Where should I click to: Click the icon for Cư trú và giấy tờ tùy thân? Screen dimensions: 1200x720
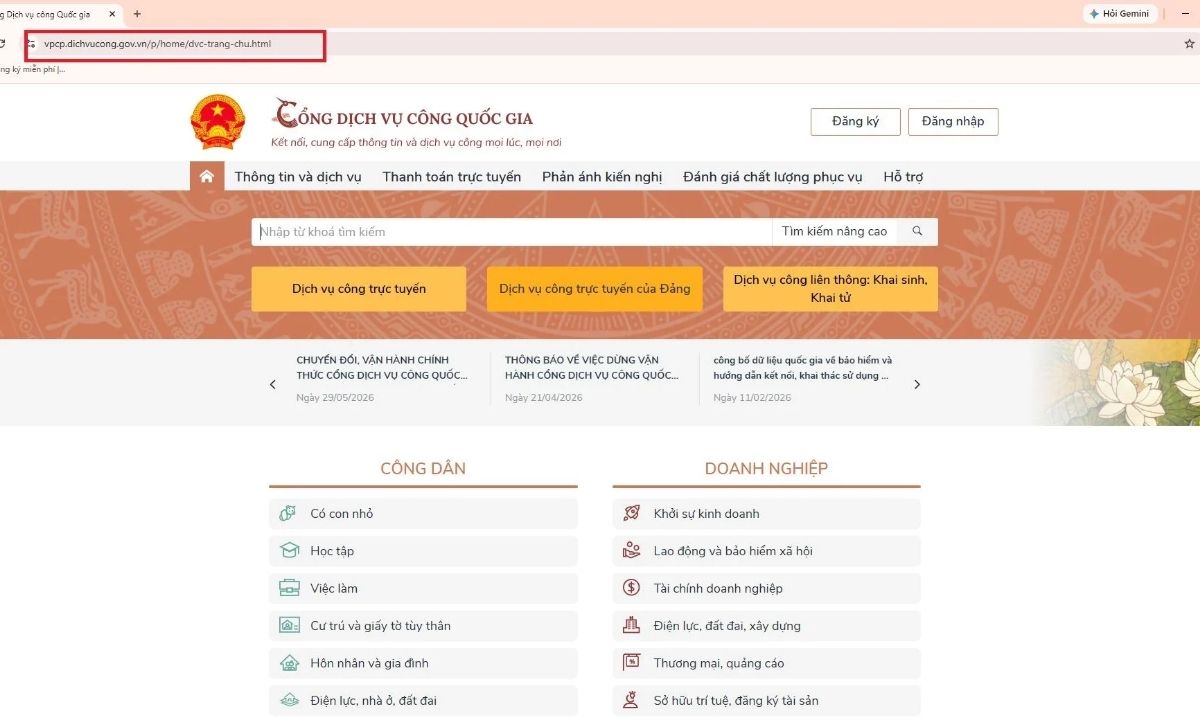pyautogui.click(x=289, y=626)
